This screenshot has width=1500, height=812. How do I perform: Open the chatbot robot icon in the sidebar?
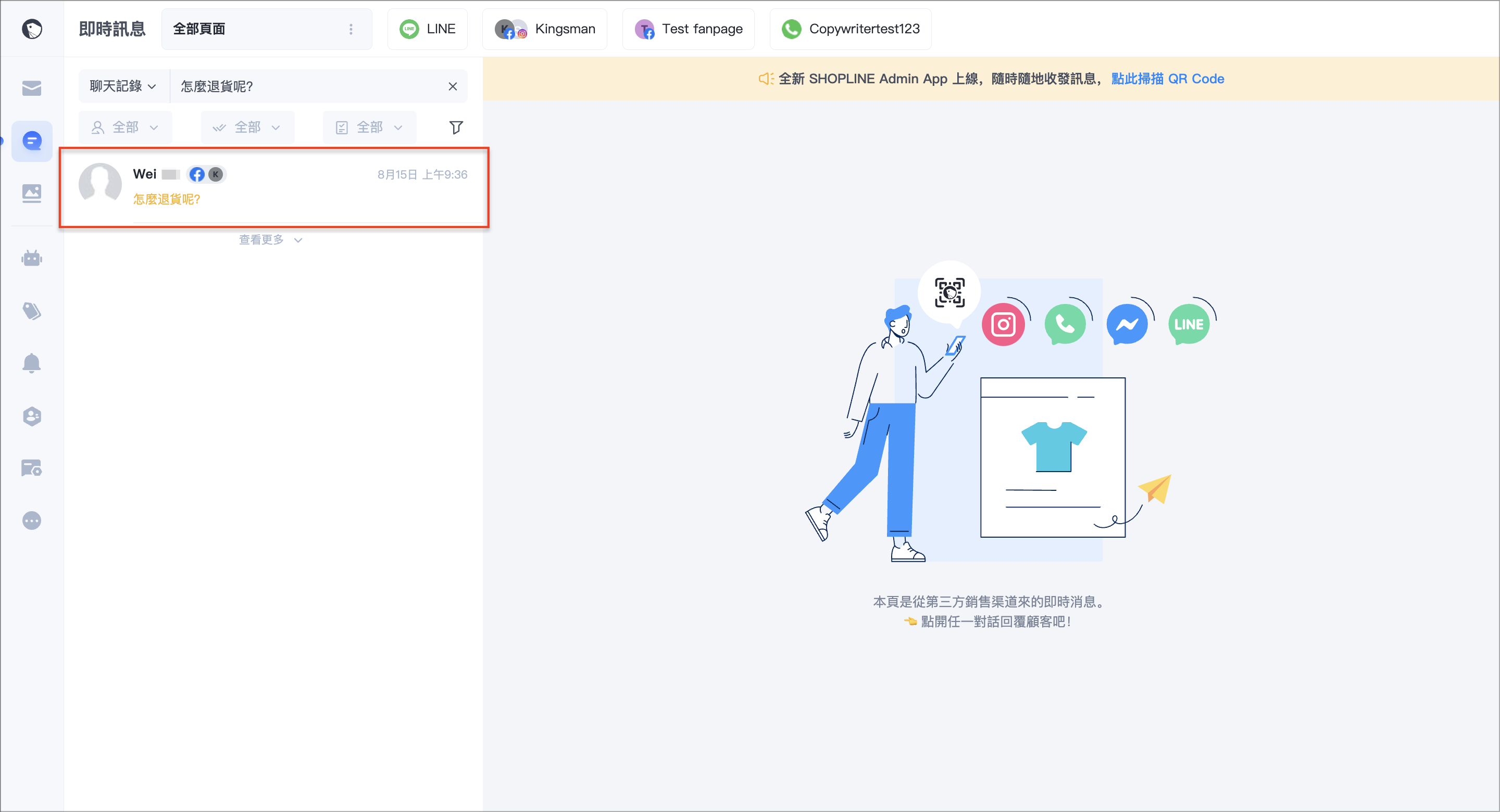click(31, 257)
